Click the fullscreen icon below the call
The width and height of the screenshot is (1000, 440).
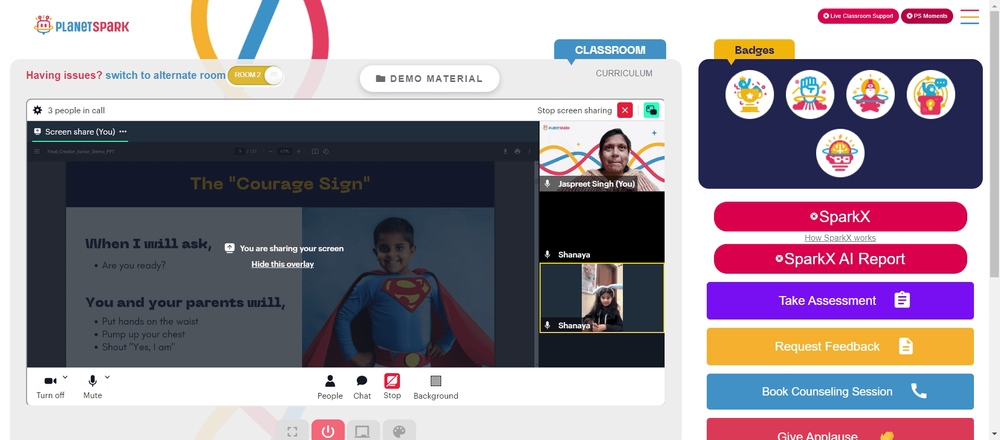pyautogui.click(x=292, y=432)
